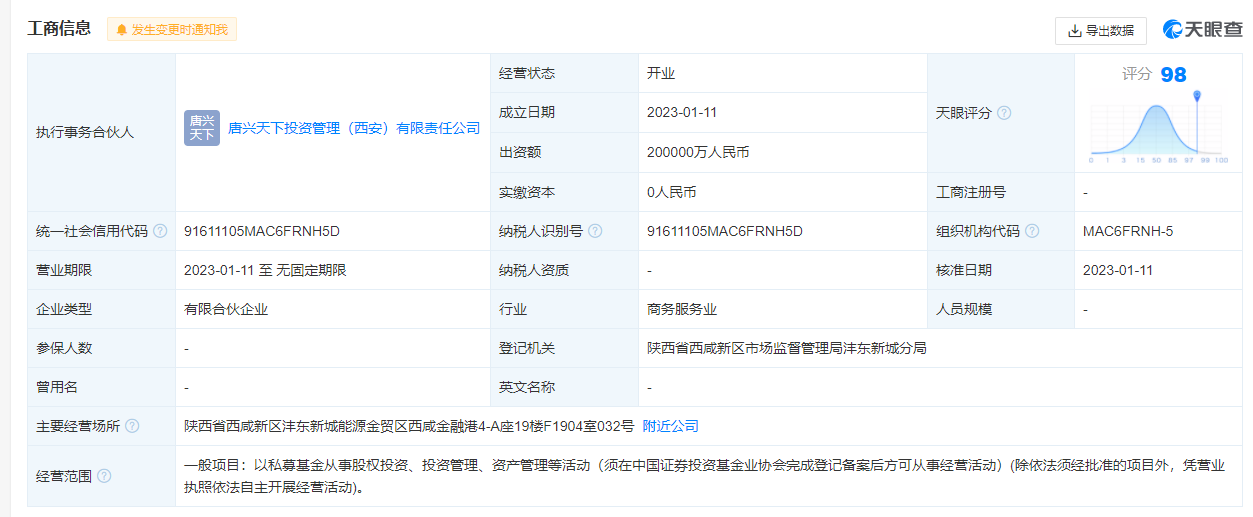Click organization code MAC6FRNH-5

pyautogui.click(x=1128, y=231)
